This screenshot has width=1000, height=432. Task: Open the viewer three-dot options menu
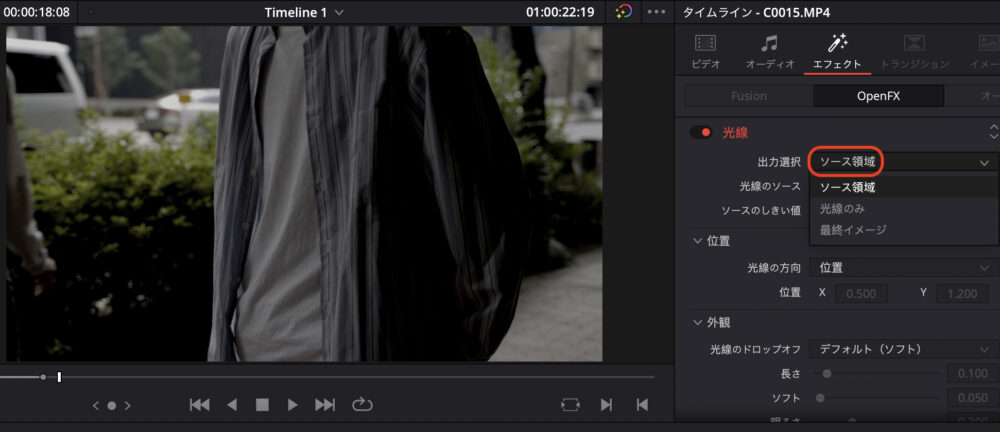coord(656,12)
